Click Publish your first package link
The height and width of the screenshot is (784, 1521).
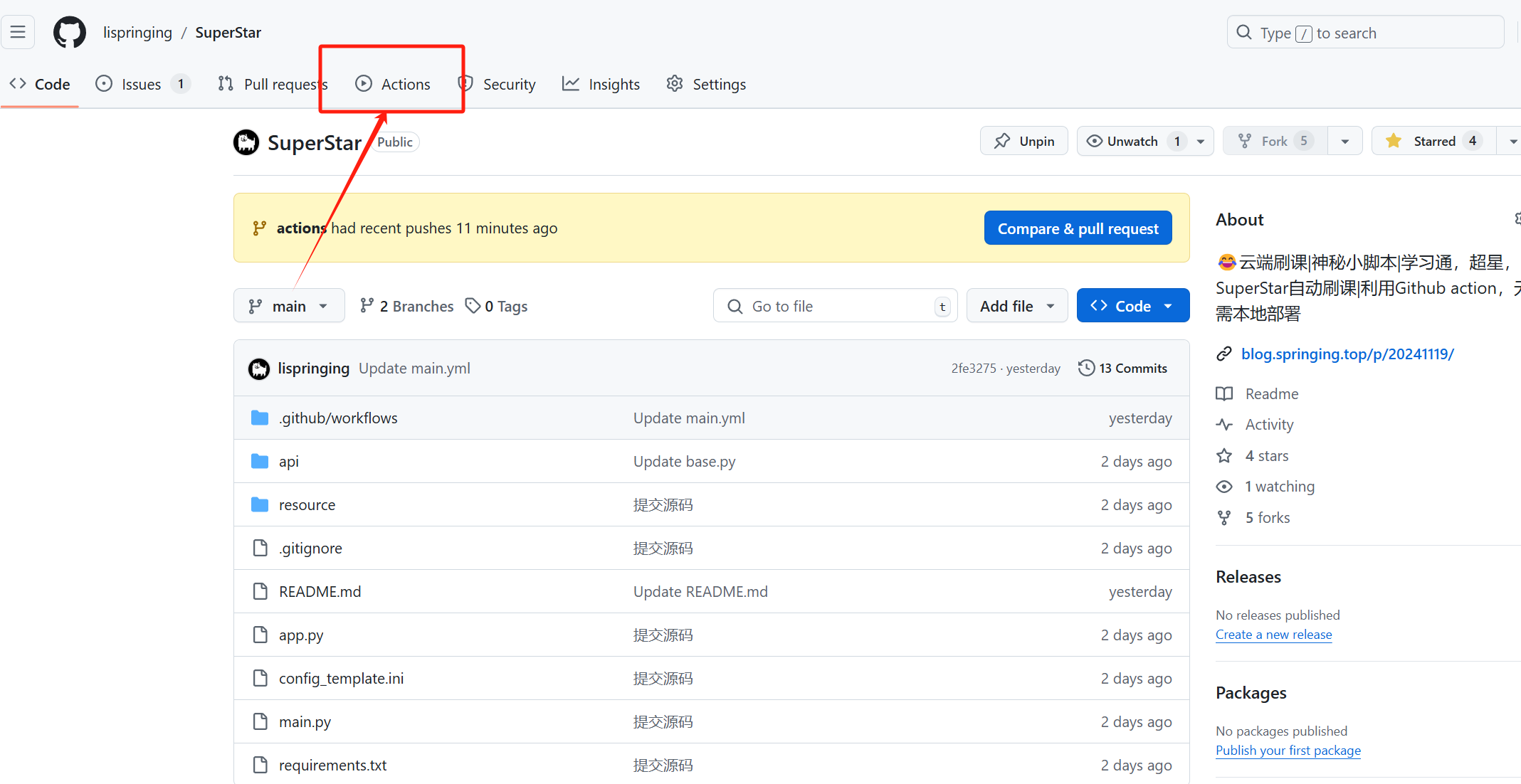tap(1288, 750)
